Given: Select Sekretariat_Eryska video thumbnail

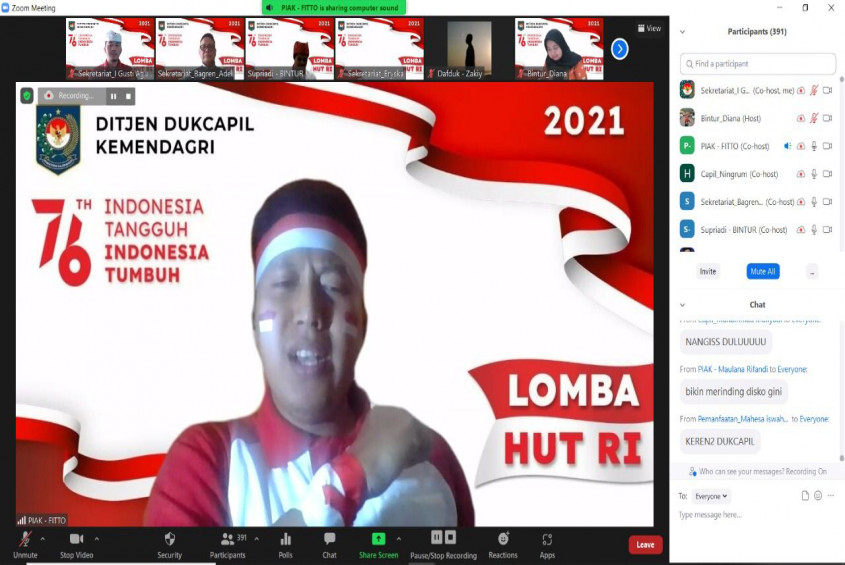Looking at the screenshot, I should (x=379, y=49).
